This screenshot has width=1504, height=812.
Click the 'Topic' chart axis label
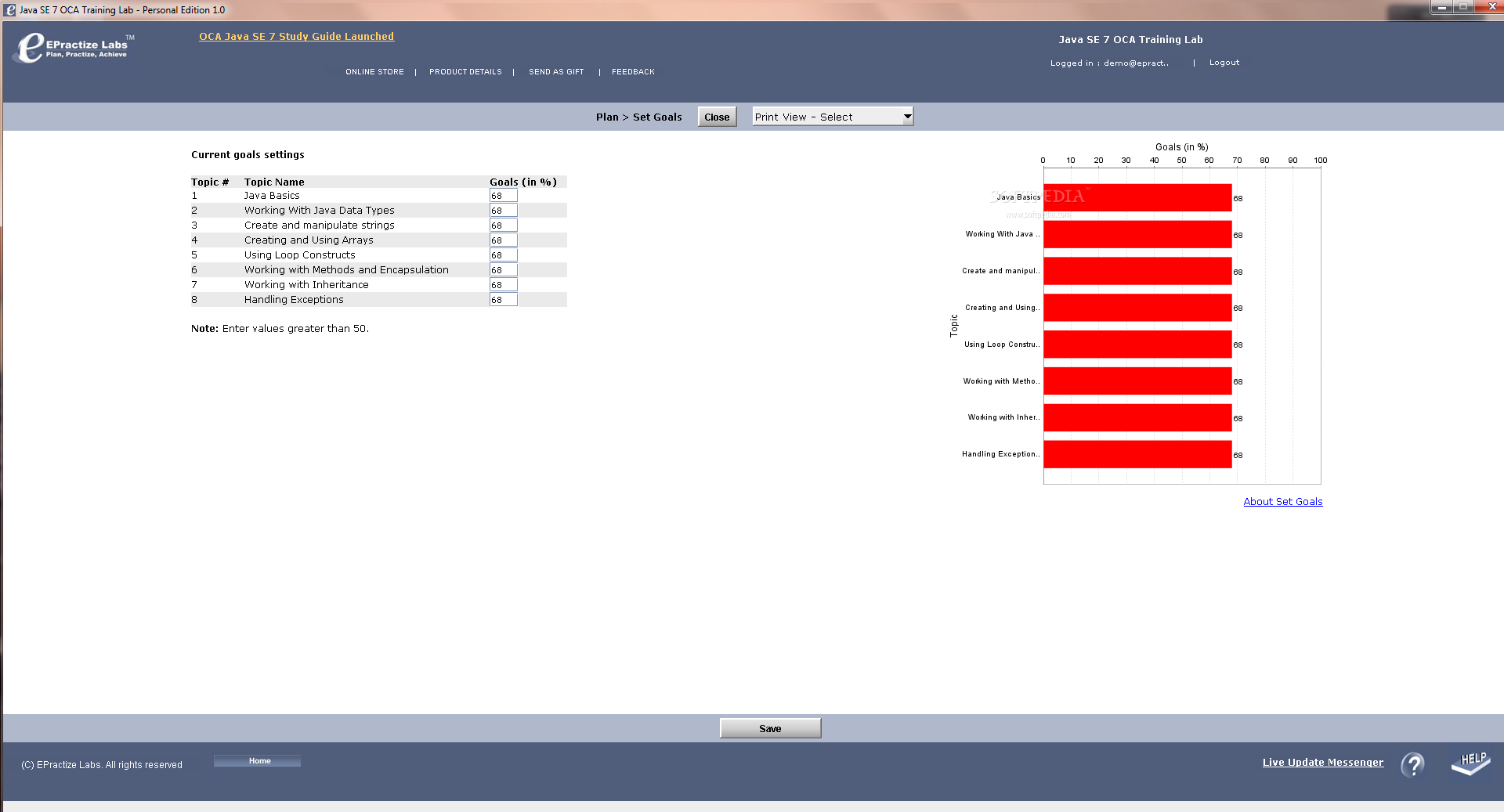[953, 326]
